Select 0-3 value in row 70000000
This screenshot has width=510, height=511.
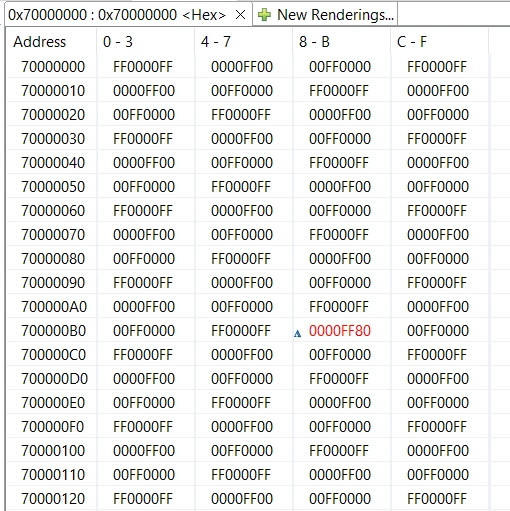coord(143,67)
